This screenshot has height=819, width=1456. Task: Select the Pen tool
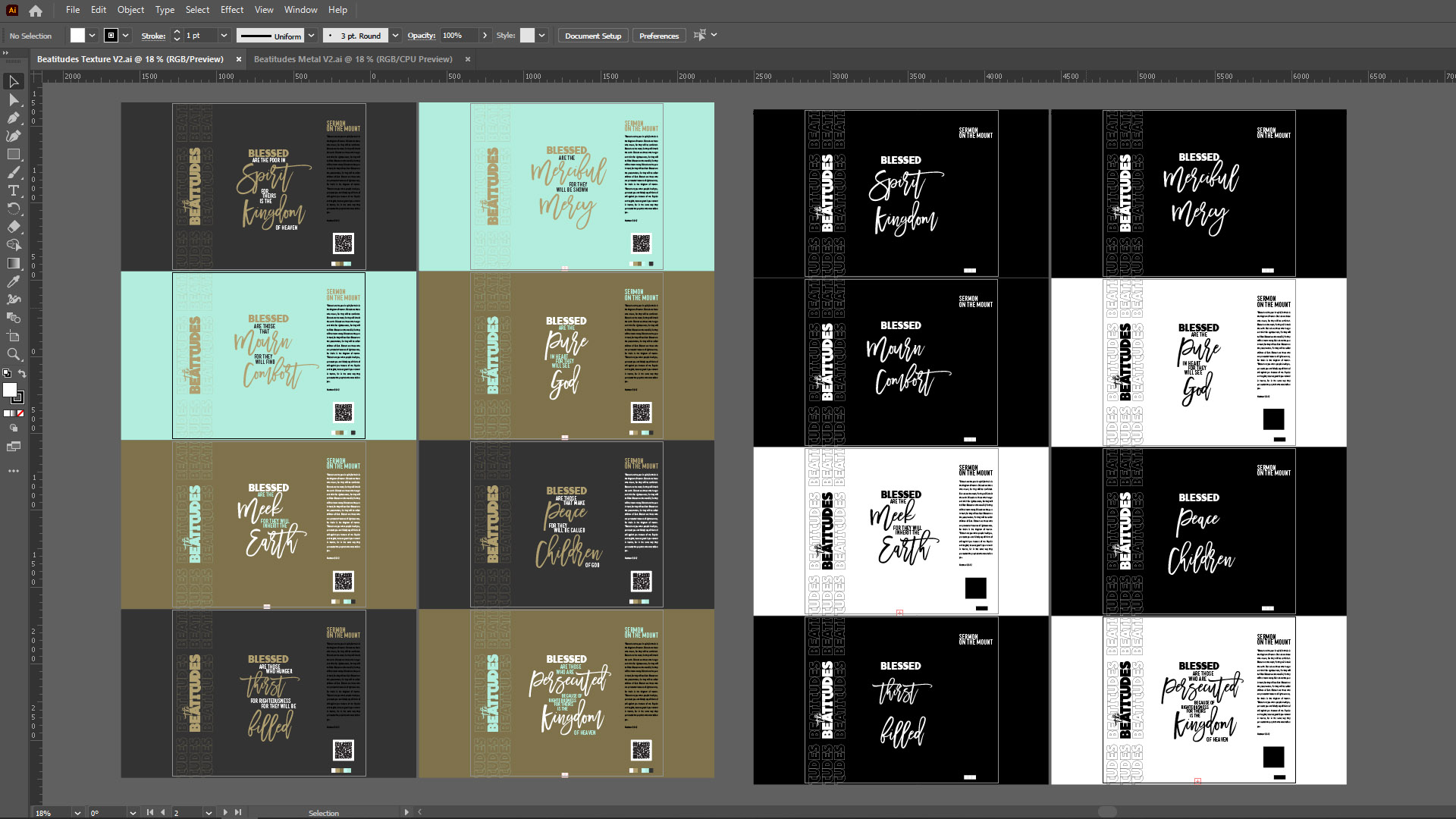(14, 118)
